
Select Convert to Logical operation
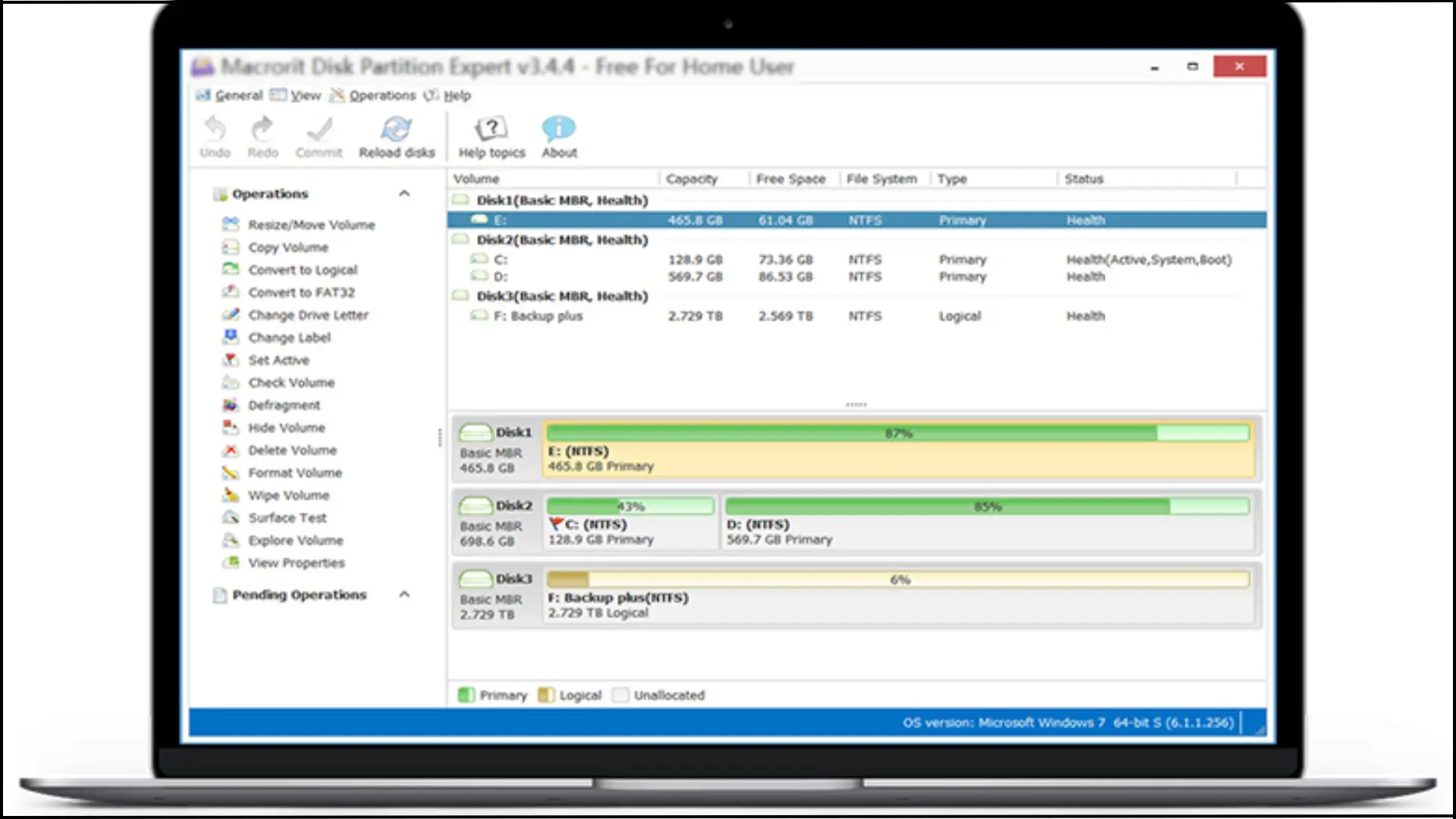click(290, 270)
